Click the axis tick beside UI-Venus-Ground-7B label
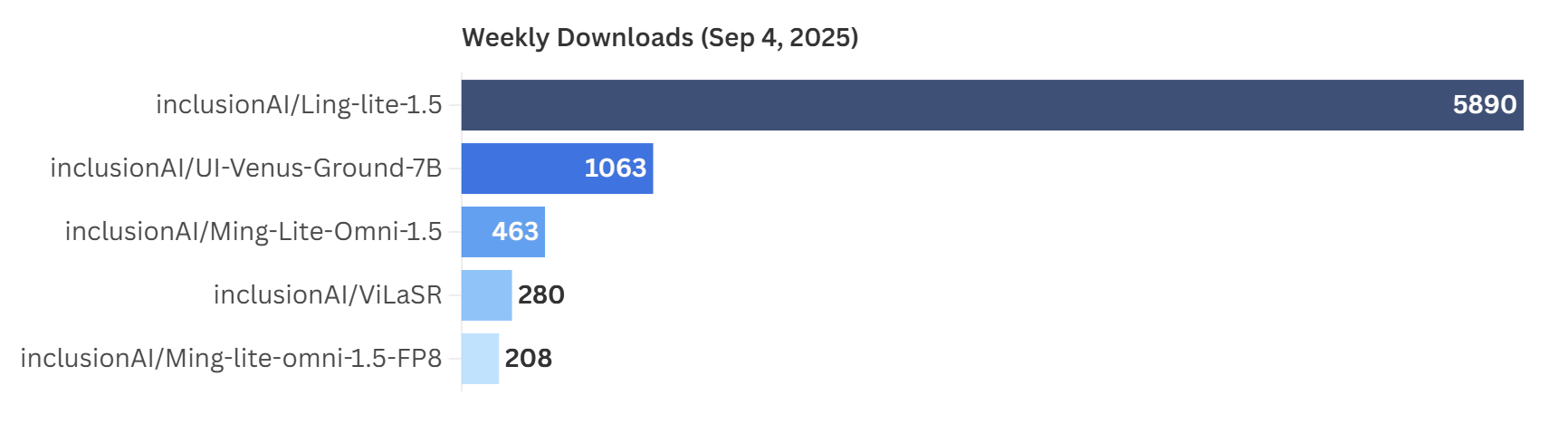 455,169
